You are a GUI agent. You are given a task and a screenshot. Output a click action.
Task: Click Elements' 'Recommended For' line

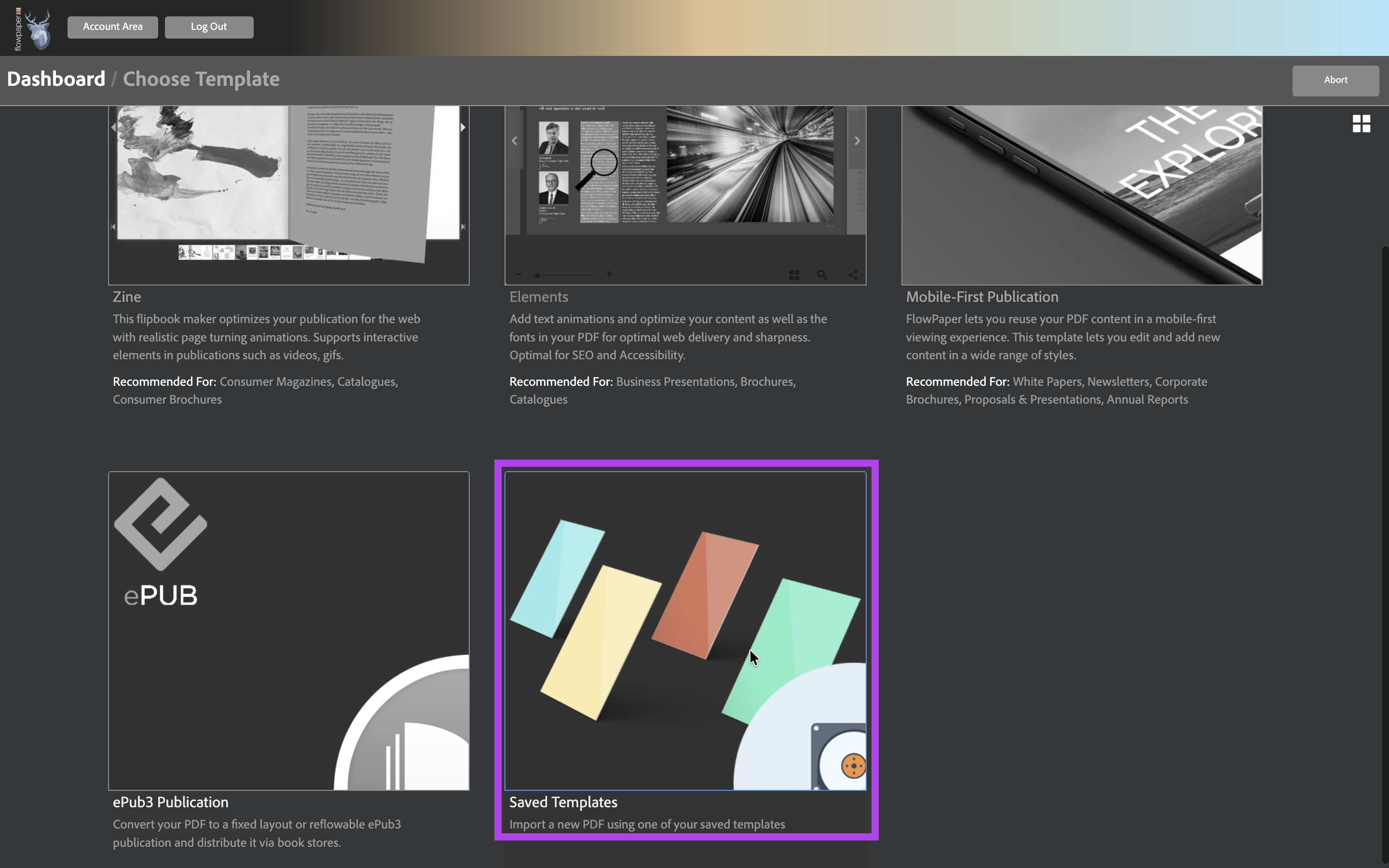653,391
